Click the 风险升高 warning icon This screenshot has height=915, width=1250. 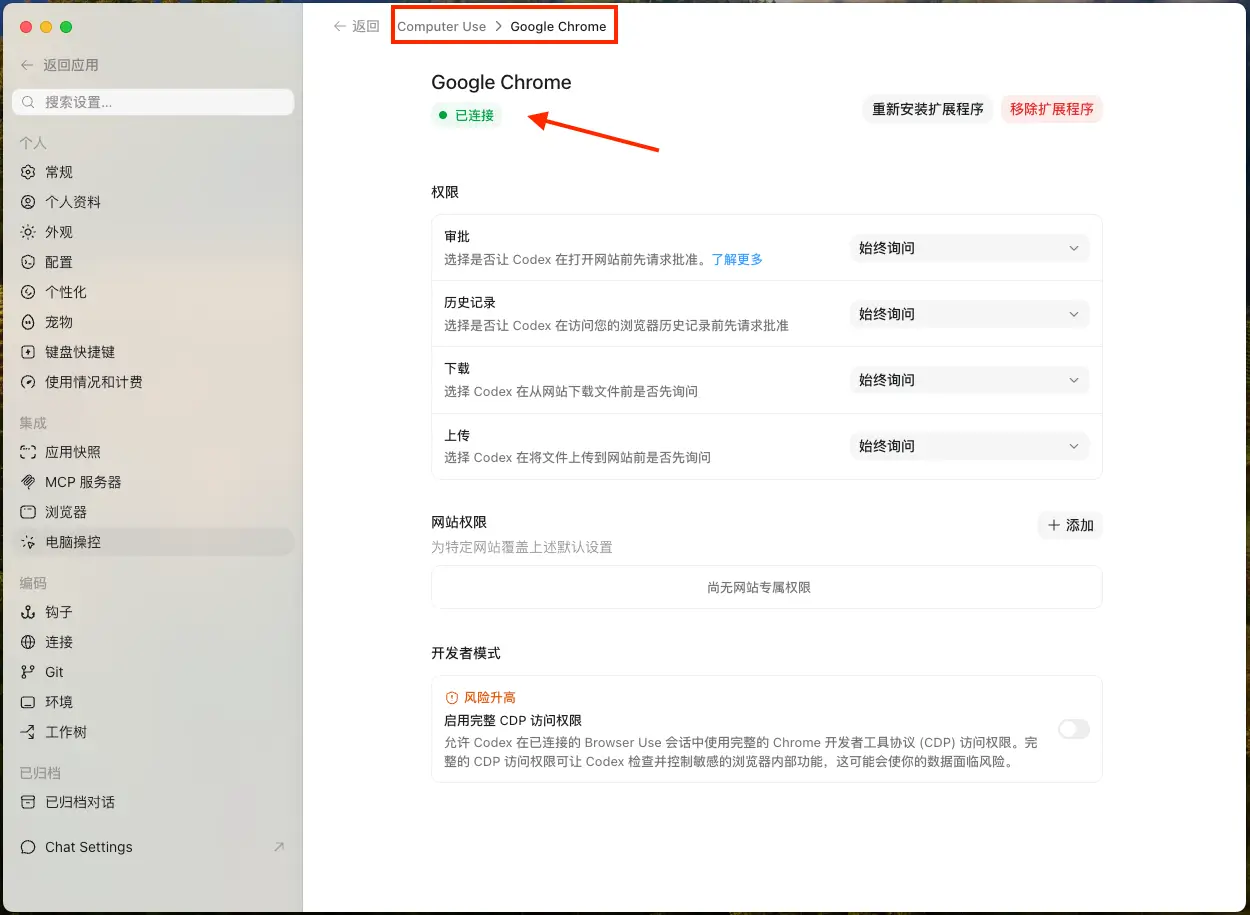[x=451, y=698]
